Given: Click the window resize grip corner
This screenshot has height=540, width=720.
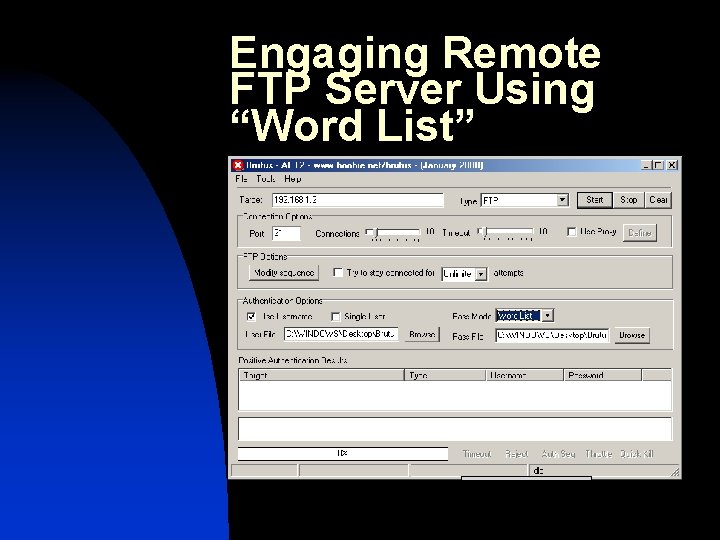Looking at the screenshot, I should pyautogui.click(x=675, y=472).
